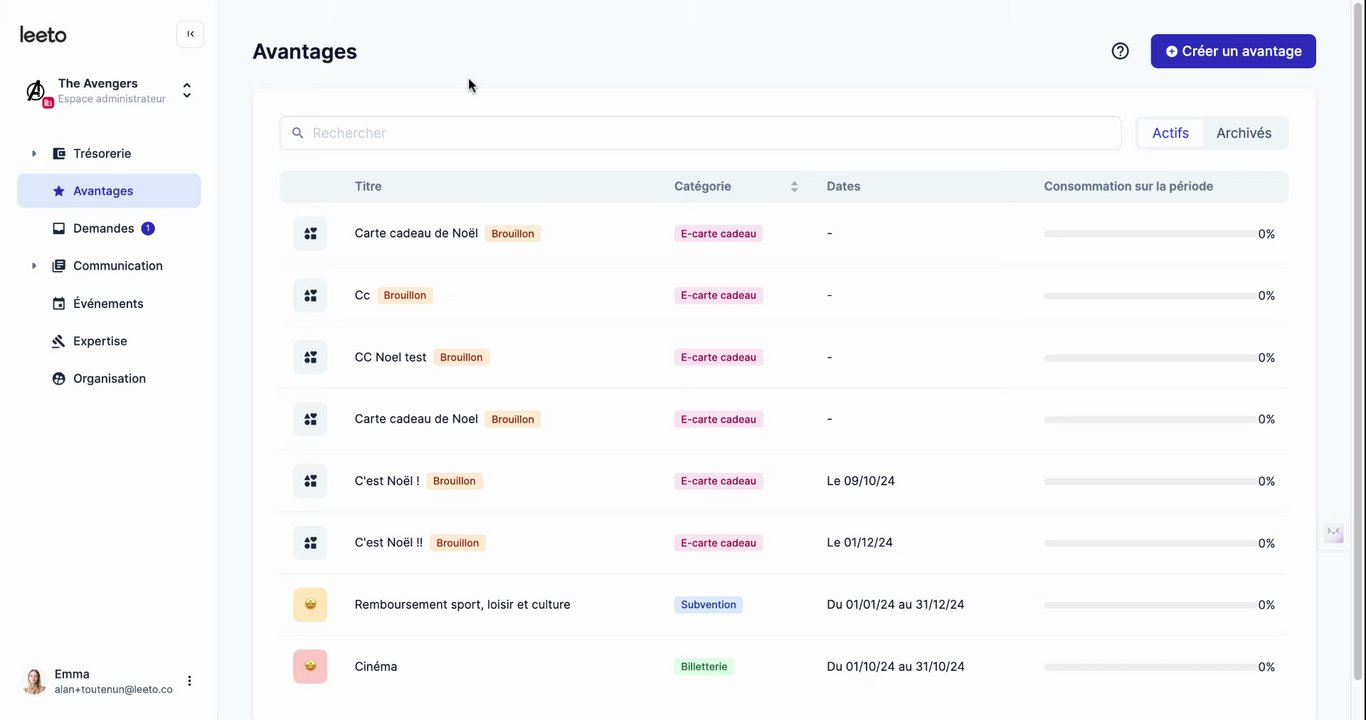Open Emma's account three-dot menu
The height and width of the screenshot is (720, 1366).
tap(189, 681)
